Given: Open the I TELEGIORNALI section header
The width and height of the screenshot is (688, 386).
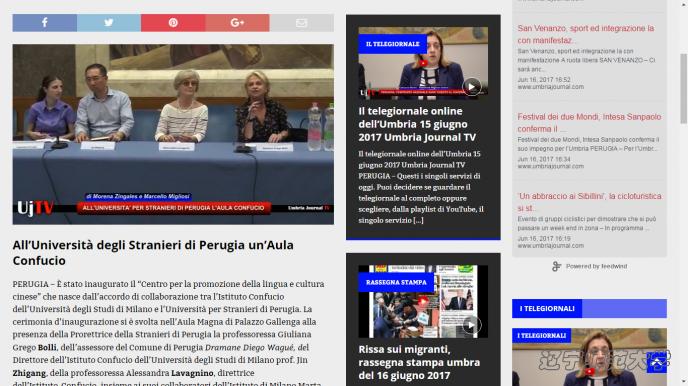Looking at the screenshot, I should [x=547, y=308].
